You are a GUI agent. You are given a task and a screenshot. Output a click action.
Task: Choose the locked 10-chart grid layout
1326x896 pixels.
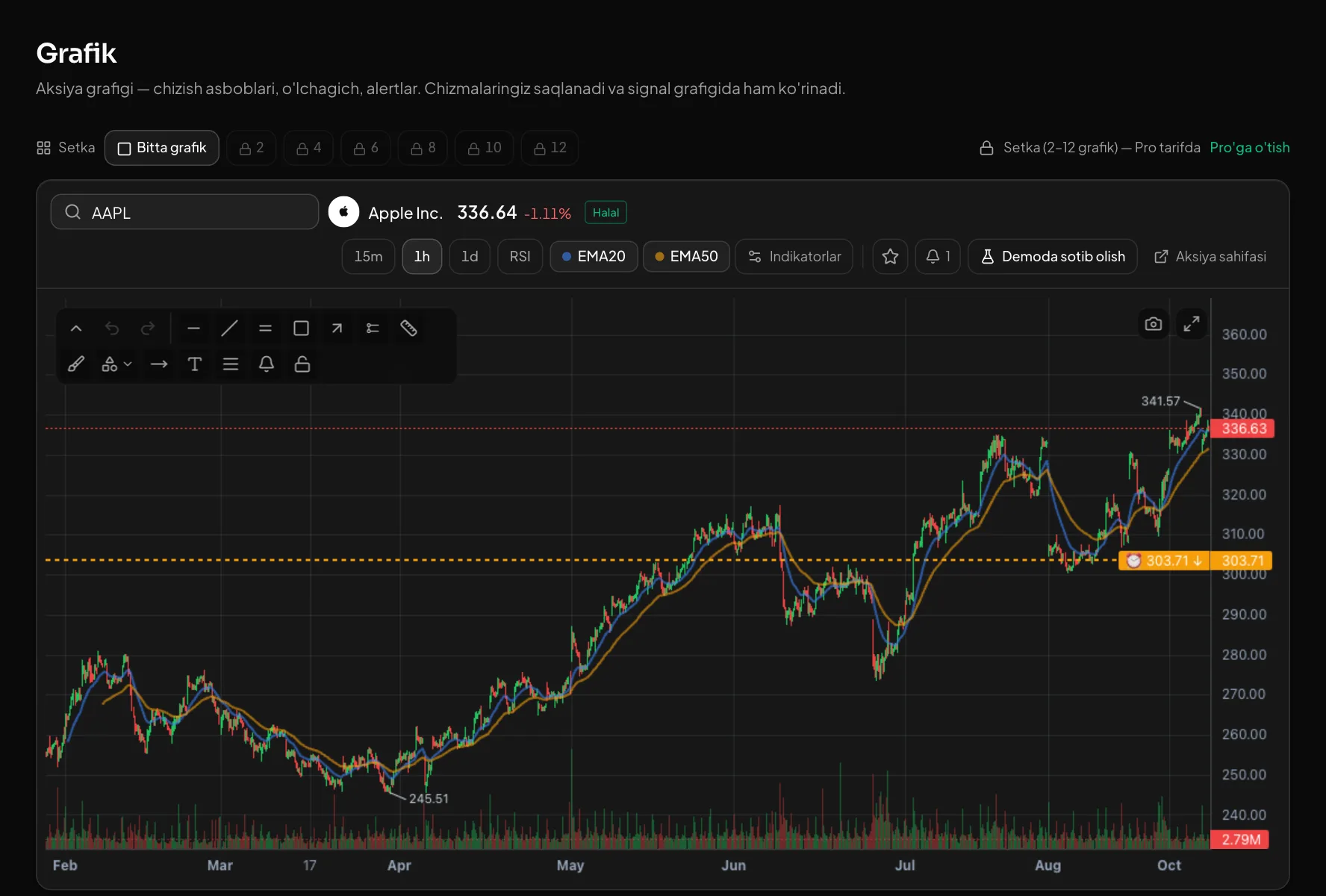[485, 148]
